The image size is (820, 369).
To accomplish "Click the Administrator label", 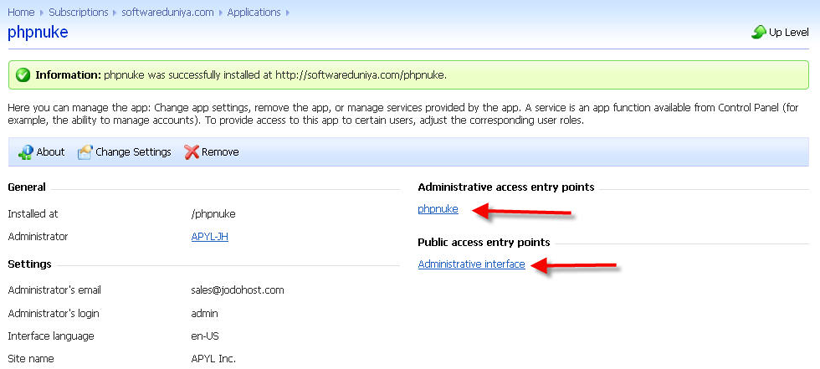I will tap(38, 237).
